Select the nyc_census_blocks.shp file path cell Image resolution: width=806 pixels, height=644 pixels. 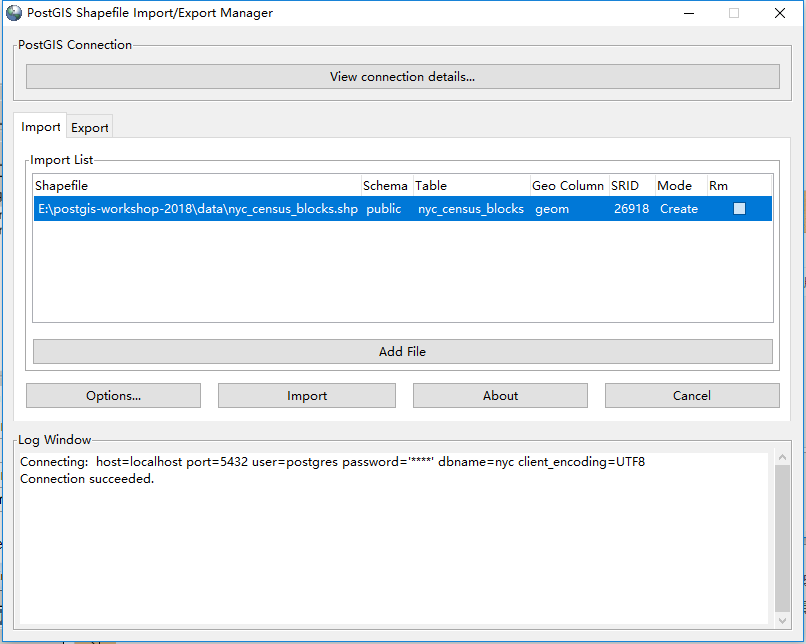click(x=198, y=209)
